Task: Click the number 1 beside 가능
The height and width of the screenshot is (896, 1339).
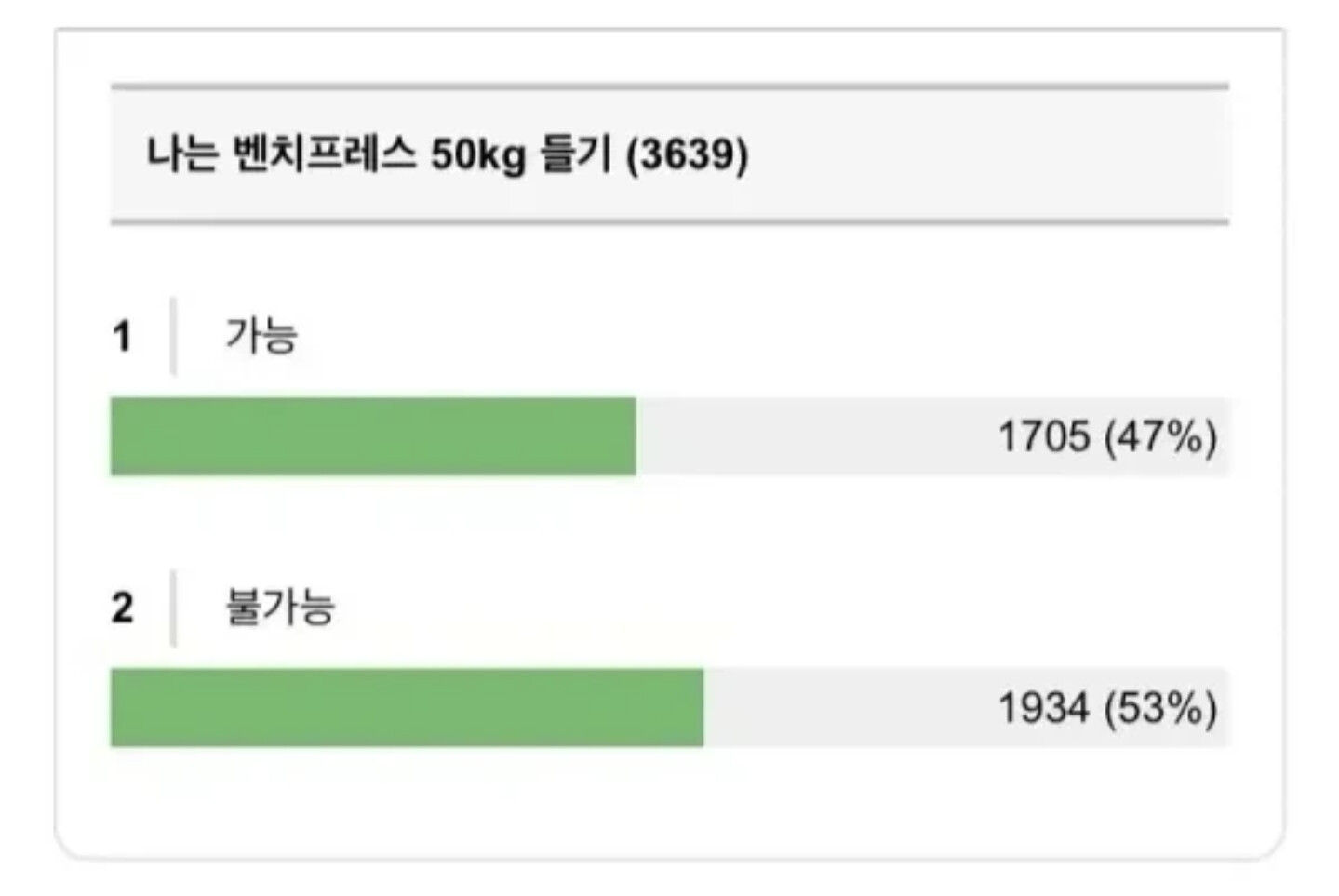Action: pos(122,337)
